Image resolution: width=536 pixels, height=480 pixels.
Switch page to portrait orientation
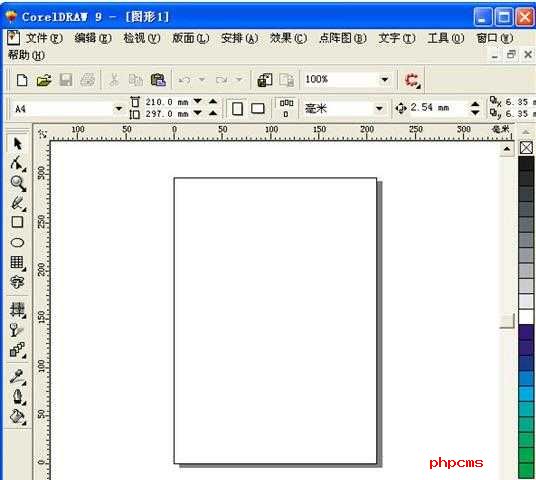(237, 109)
